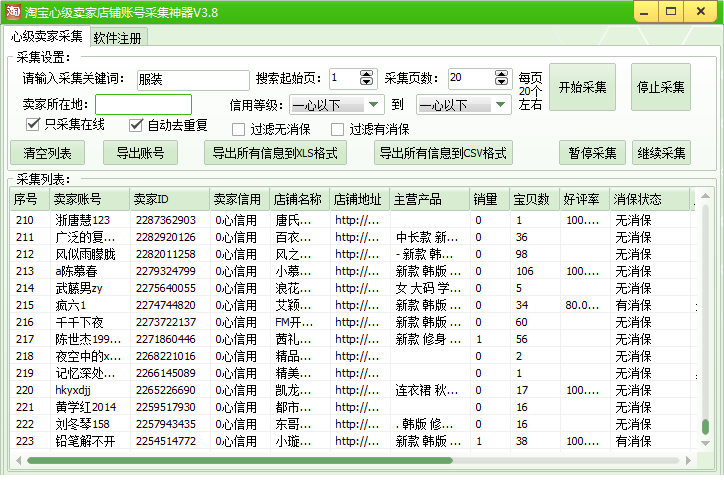Click the 销量 column header
The width and height of the screenshot is (724, 498).
[x=490, y=199]
